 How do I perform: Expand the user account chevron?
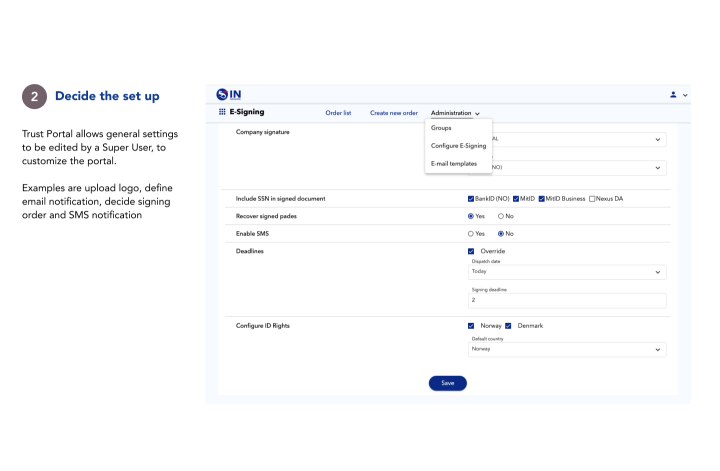click(x=685, y=94)
